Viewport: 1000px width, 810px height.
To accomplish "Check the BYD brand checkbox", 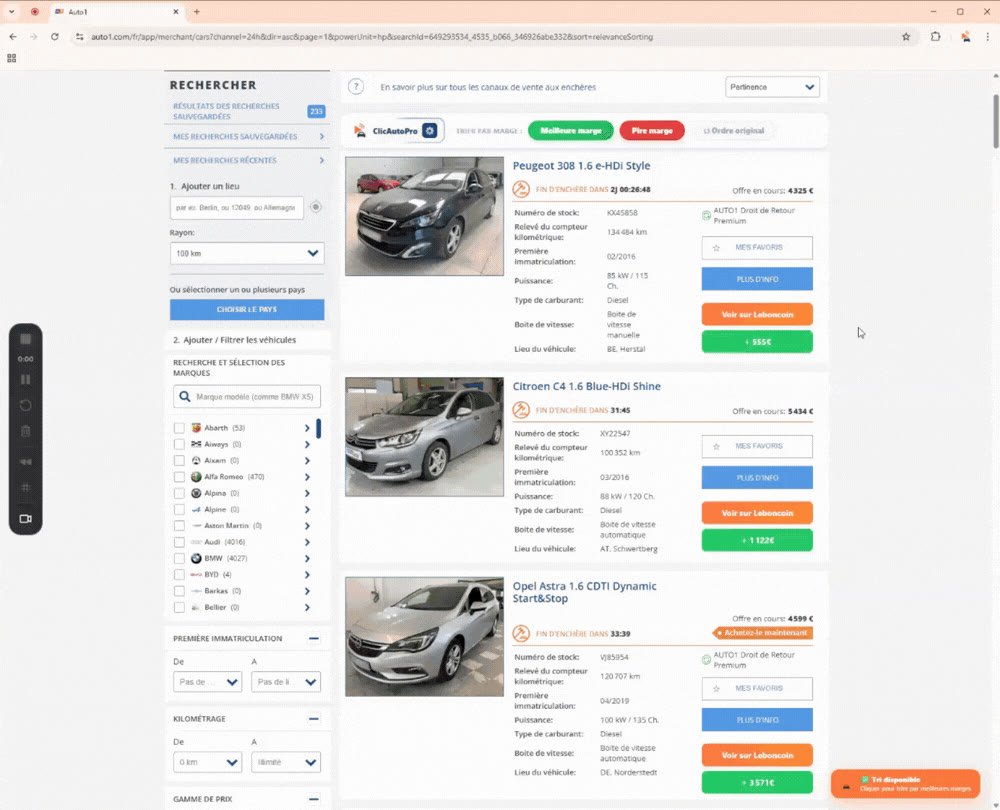I will [x=179, y=575].
